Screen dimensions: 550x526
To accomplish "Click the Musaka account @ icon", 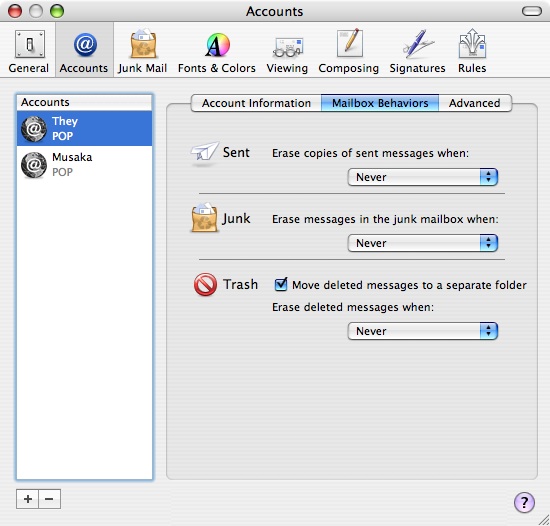I will click(x=34, y=165).
